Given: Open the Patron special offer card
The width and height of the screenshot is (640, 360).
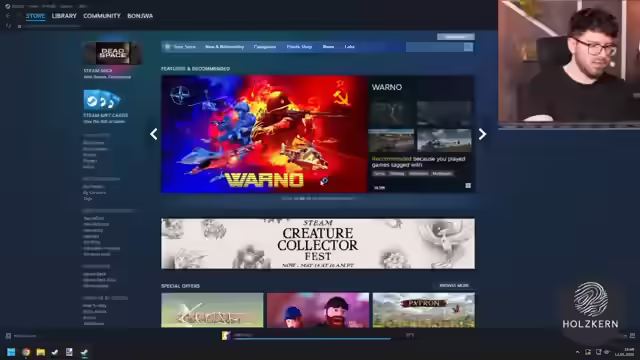Looking at the screenshot, I should click(x=424, y=310).
